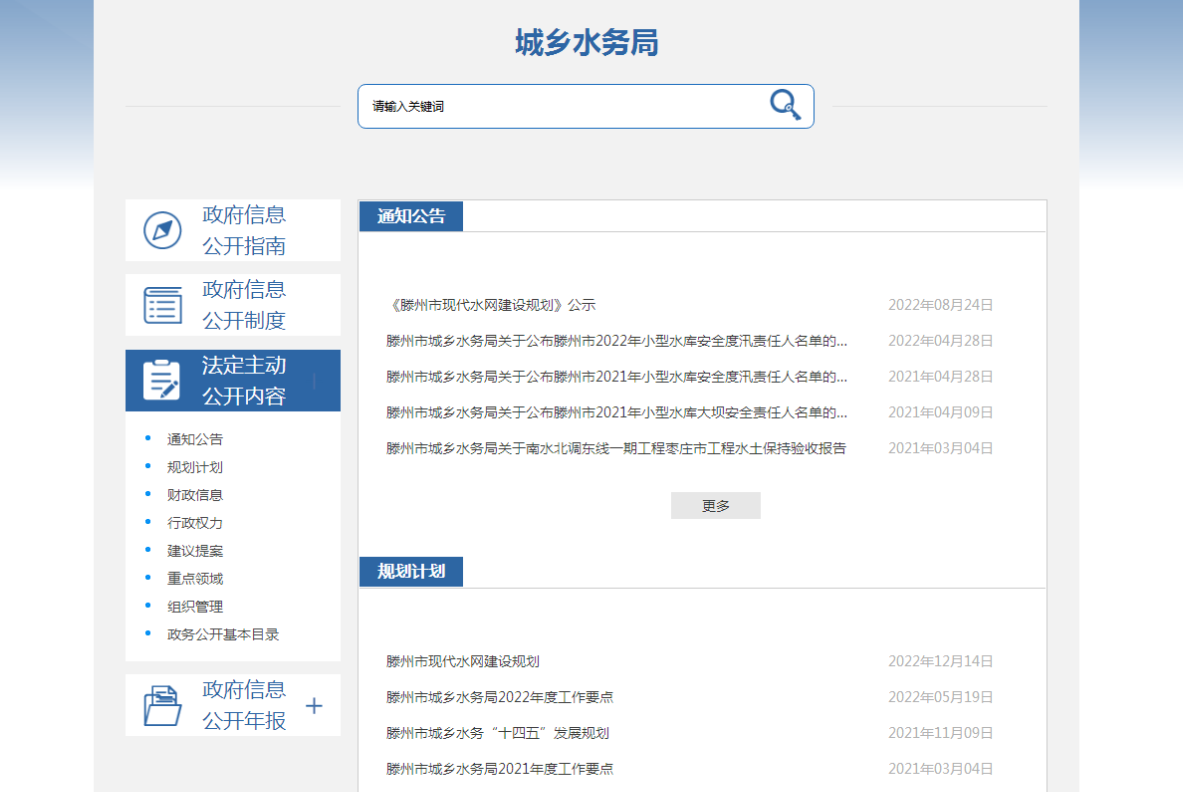Open 行政权力 in the sidebar submenu

tap(195, 523)
